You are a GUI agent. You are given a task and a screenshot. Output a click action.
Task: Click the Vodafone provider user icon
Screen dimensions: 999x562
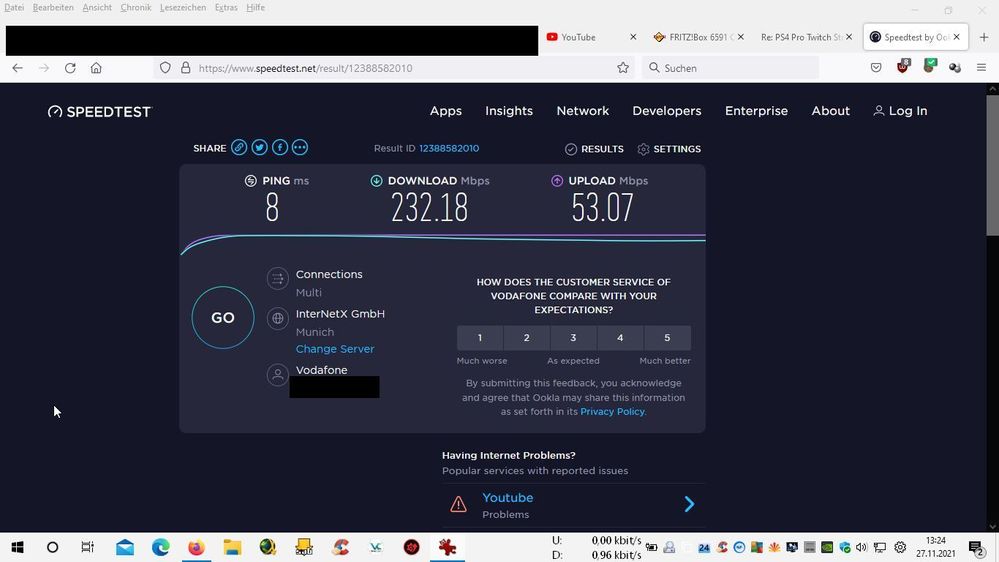(278, 375)
